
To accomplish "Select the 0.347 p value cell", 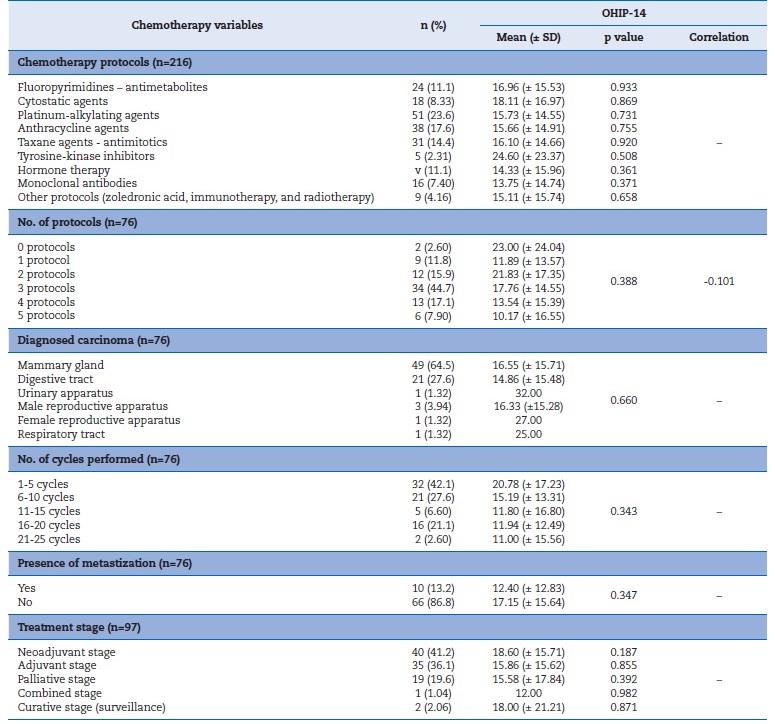I will click(624, 595).
